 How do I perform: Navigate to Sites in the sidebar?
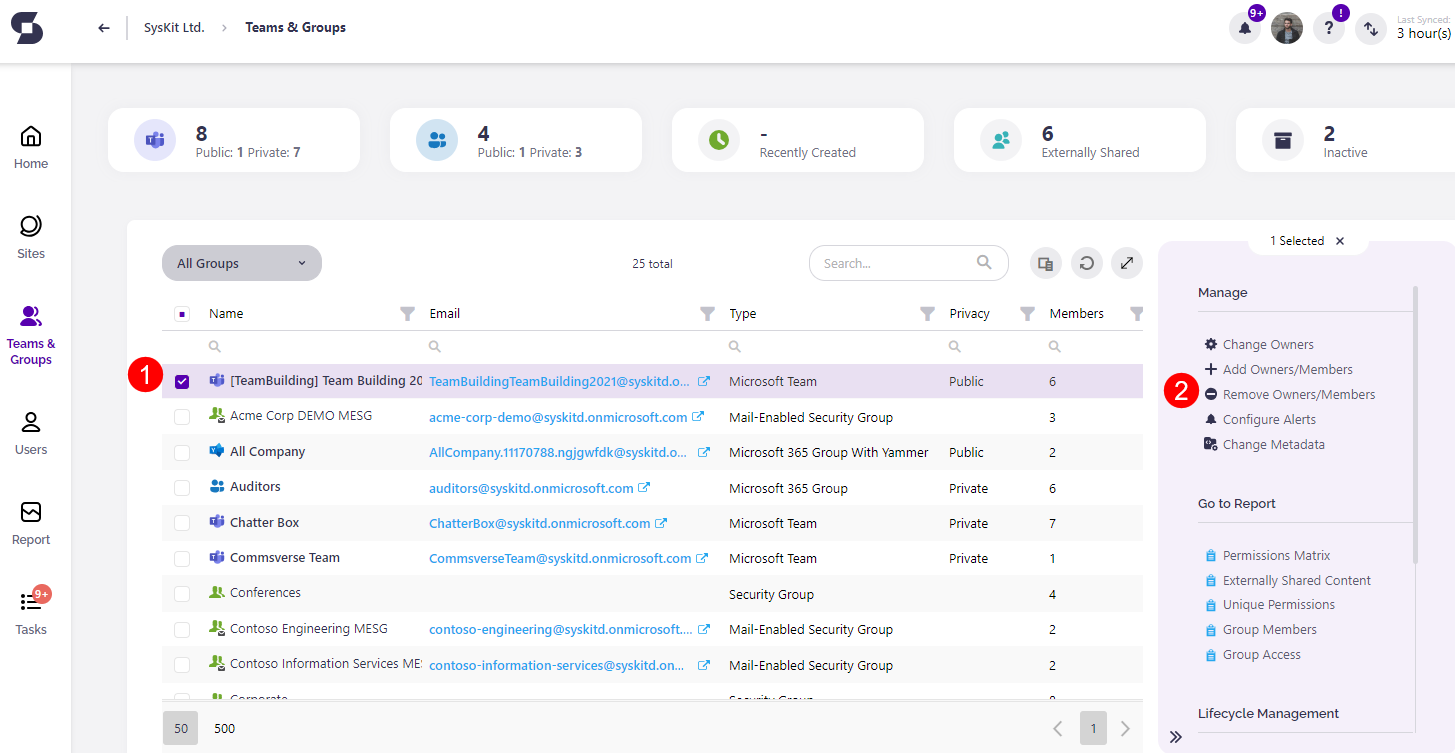pos(31,237)
